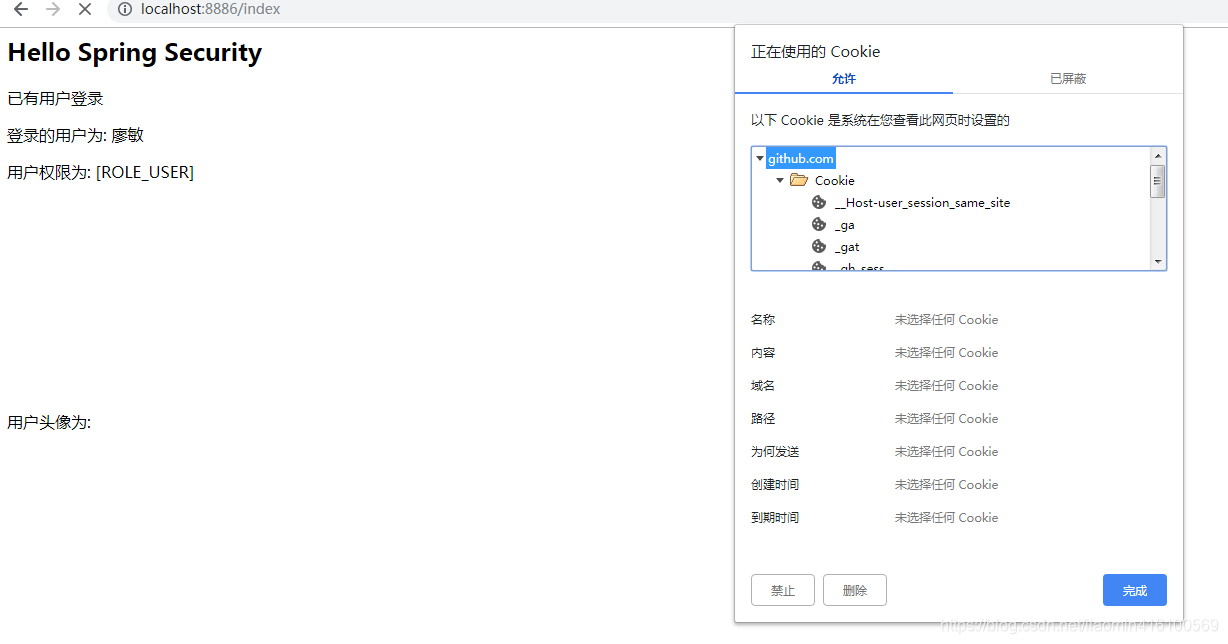1228x644 pixels.
Task: Collapse the Cookie folder
Action: coord(780,180)
